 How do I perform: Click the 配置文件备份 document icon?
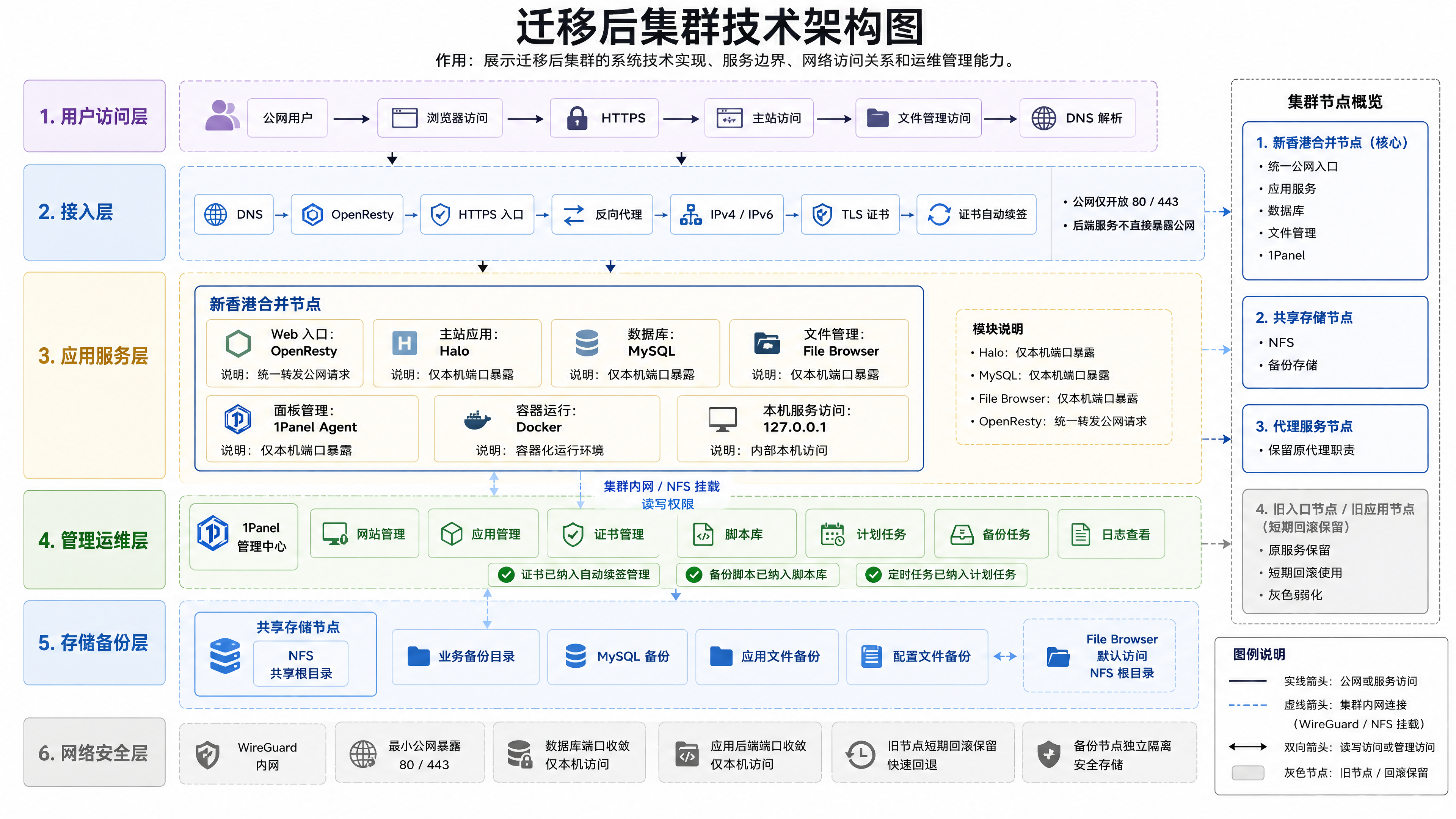[x=871, y=656]
